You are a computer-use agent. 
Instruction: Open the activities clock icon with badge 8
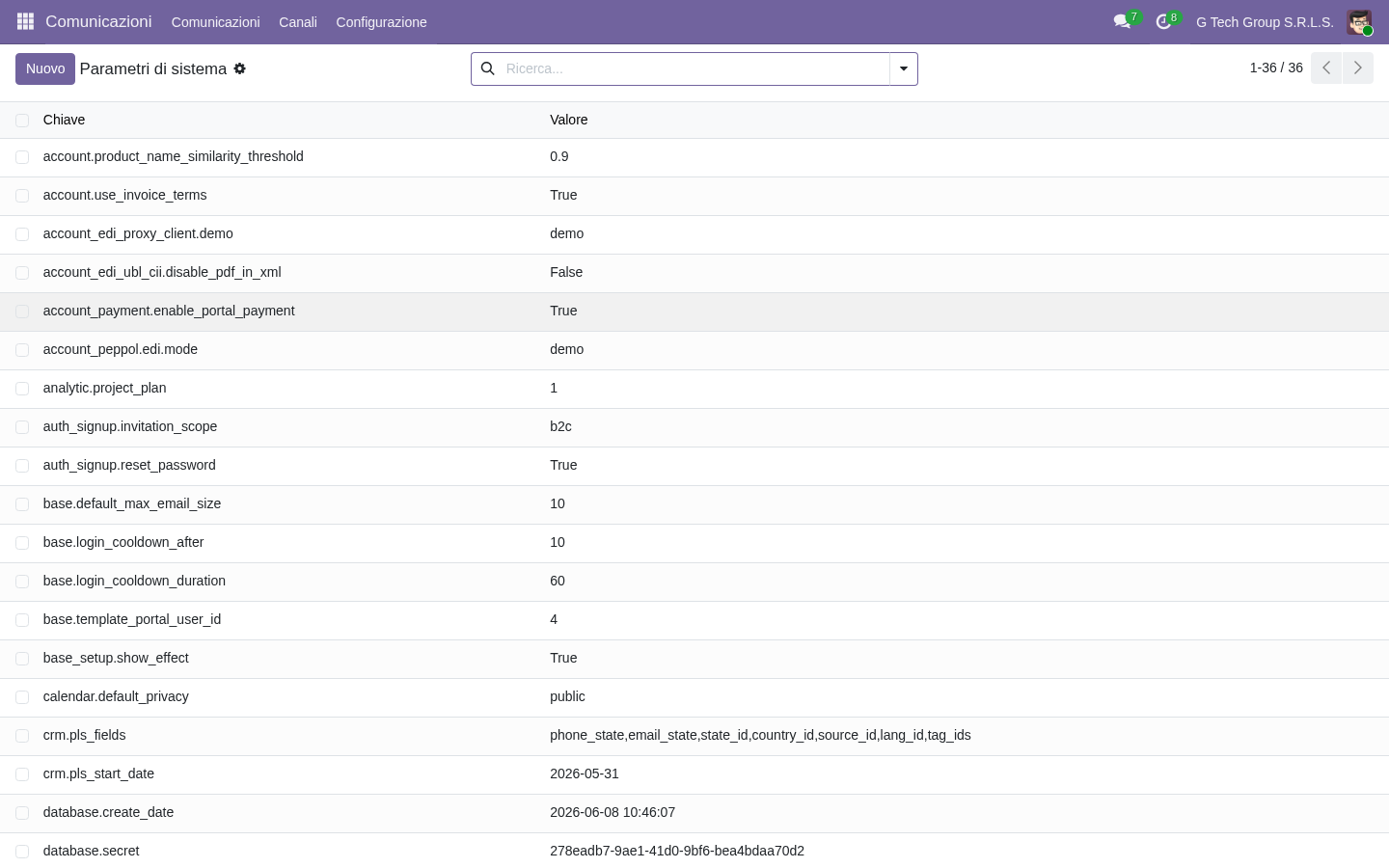click(1163, 21)
